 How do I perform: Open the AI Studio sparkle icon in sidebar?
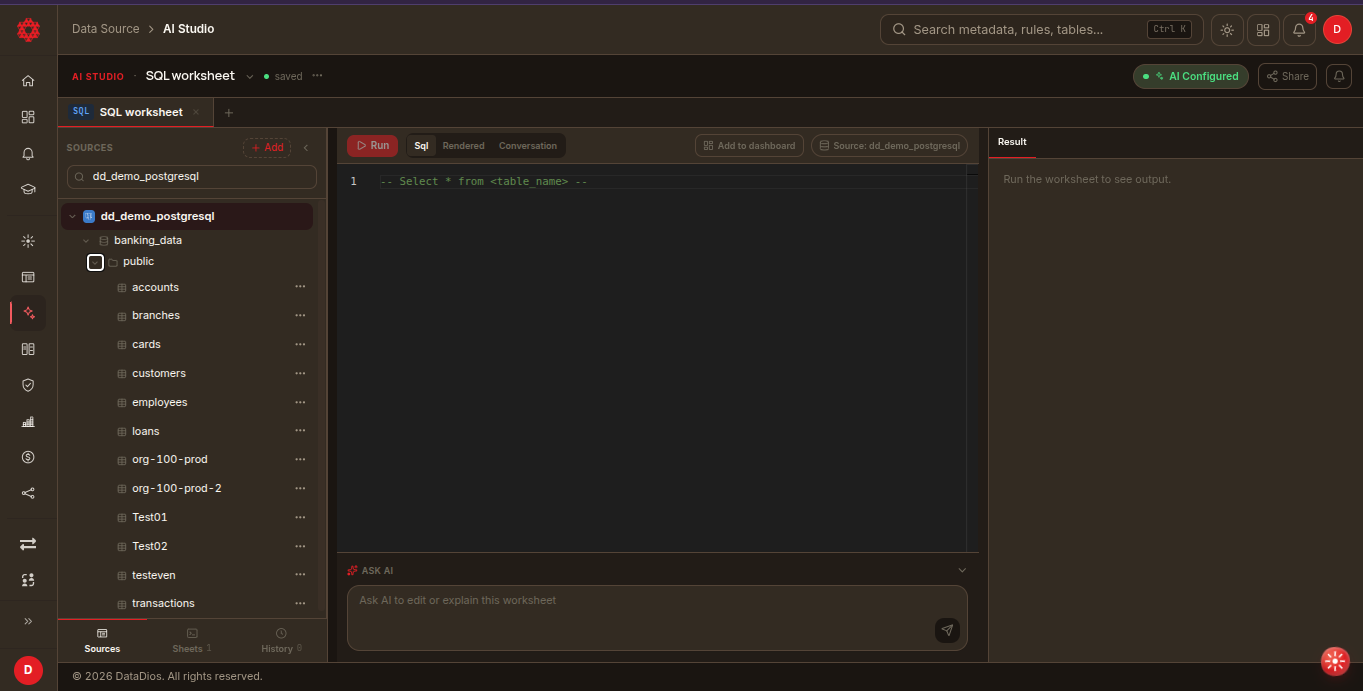(28, 313)
